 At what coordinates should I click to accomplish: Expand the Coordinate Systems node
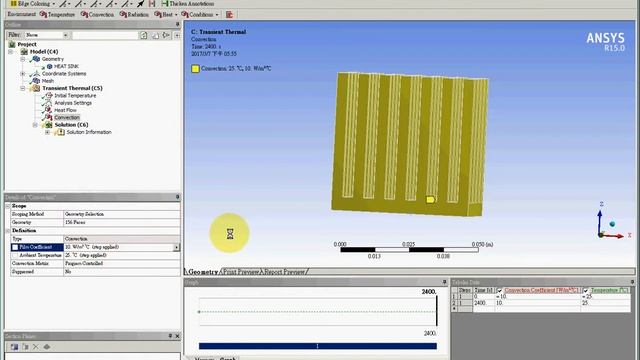[23, 74]
